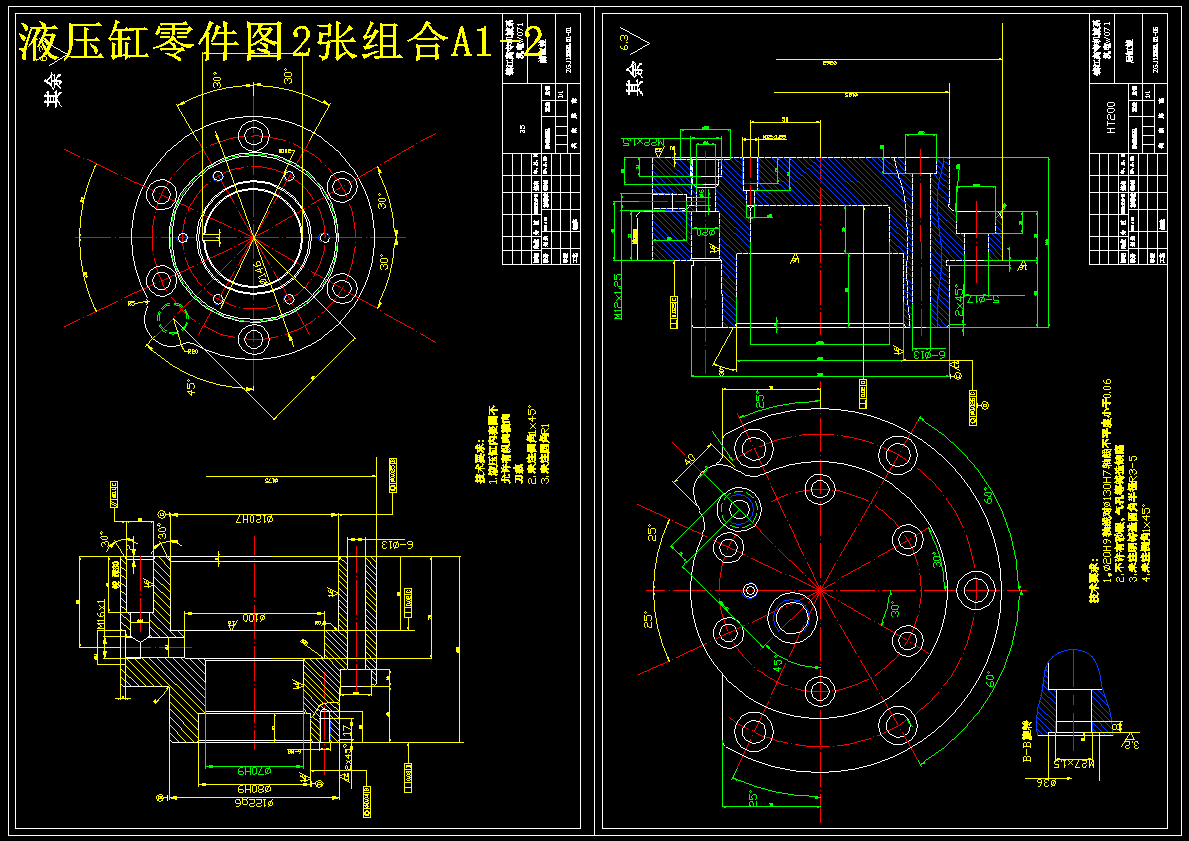The width and height of the screenshot is (1189, 841).
Task: Select the Ø80H9 dimension text
Action: coord(256,787)
